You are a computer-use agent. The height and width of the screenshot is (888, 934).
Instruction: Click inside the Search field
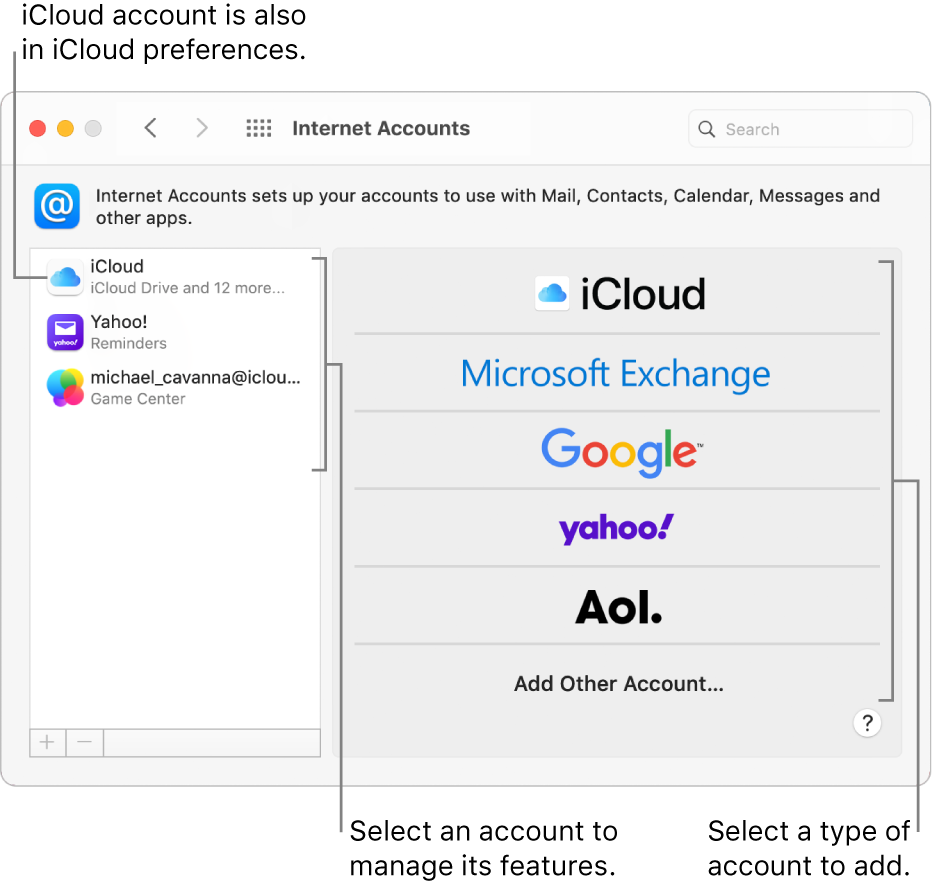(x=800, y=128)
